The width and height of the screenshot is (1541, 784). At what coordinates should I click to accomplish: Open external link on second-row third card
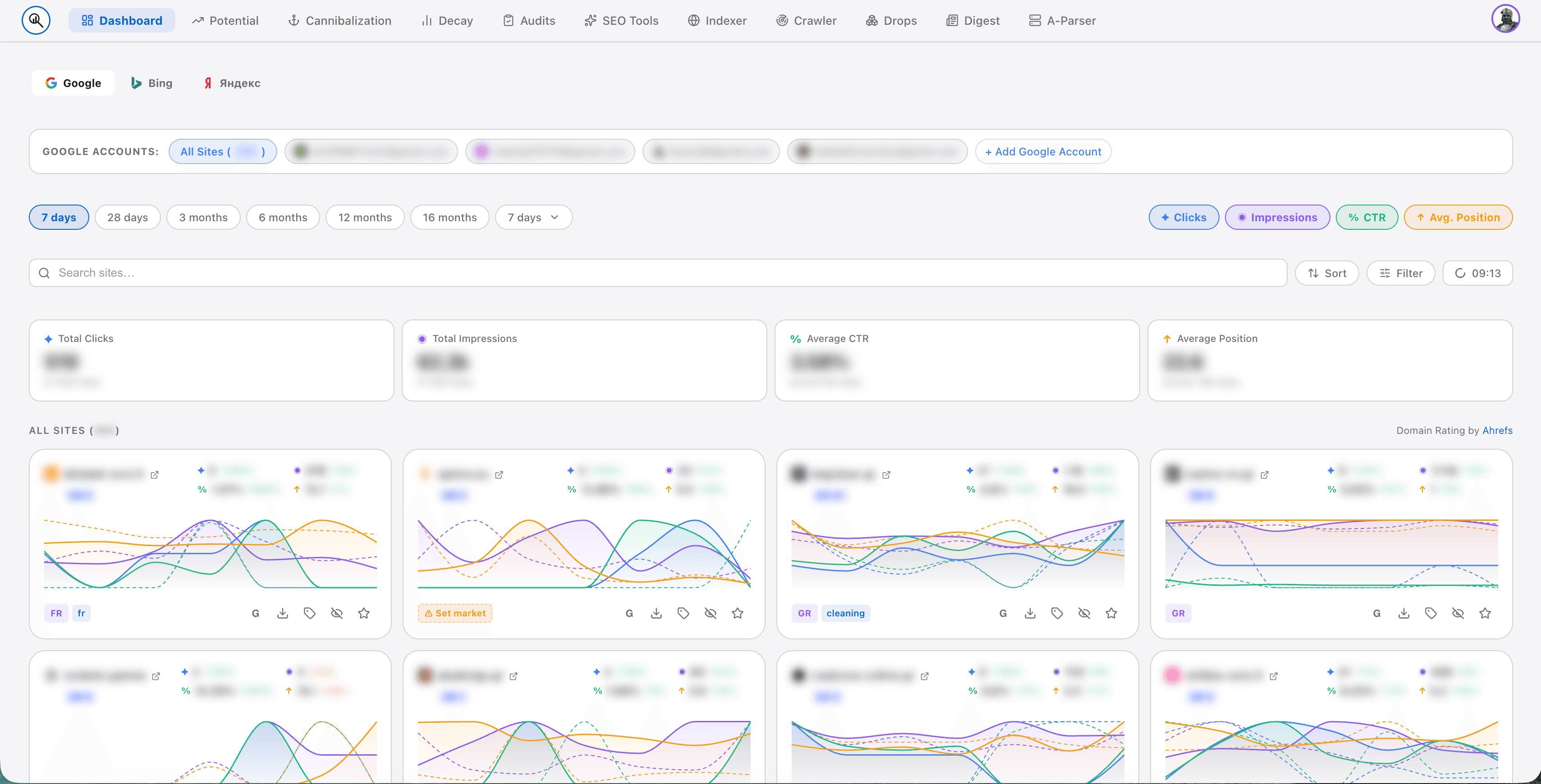[x=925, y=676]
